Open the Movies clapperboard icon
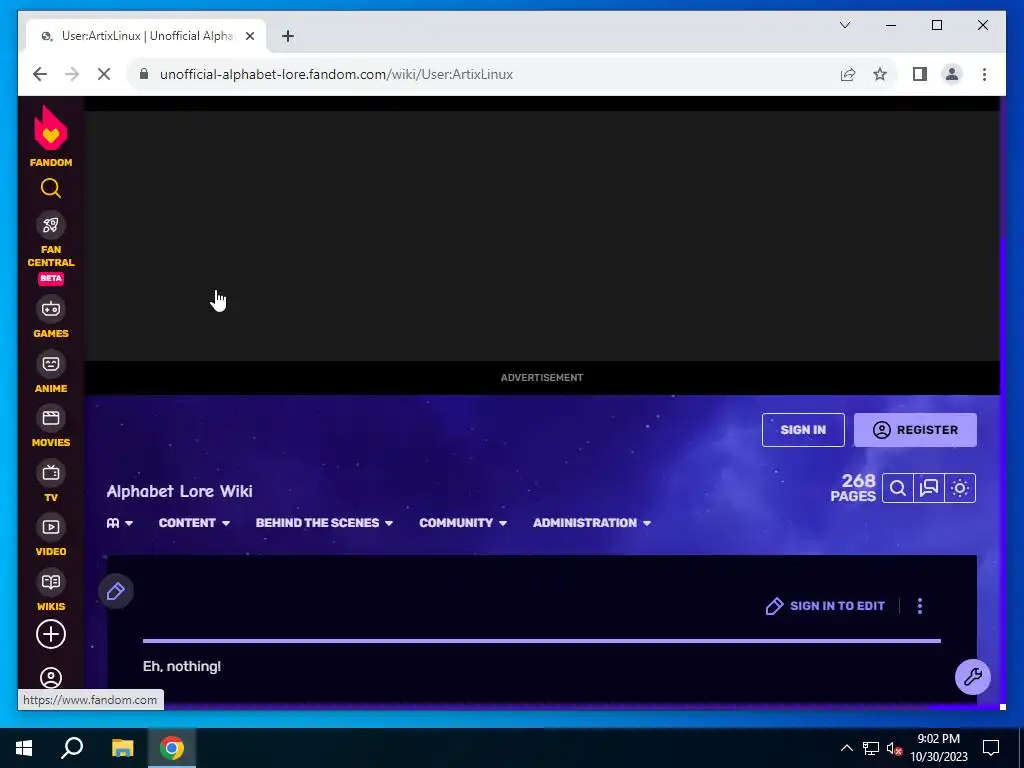 pos(51,418)
